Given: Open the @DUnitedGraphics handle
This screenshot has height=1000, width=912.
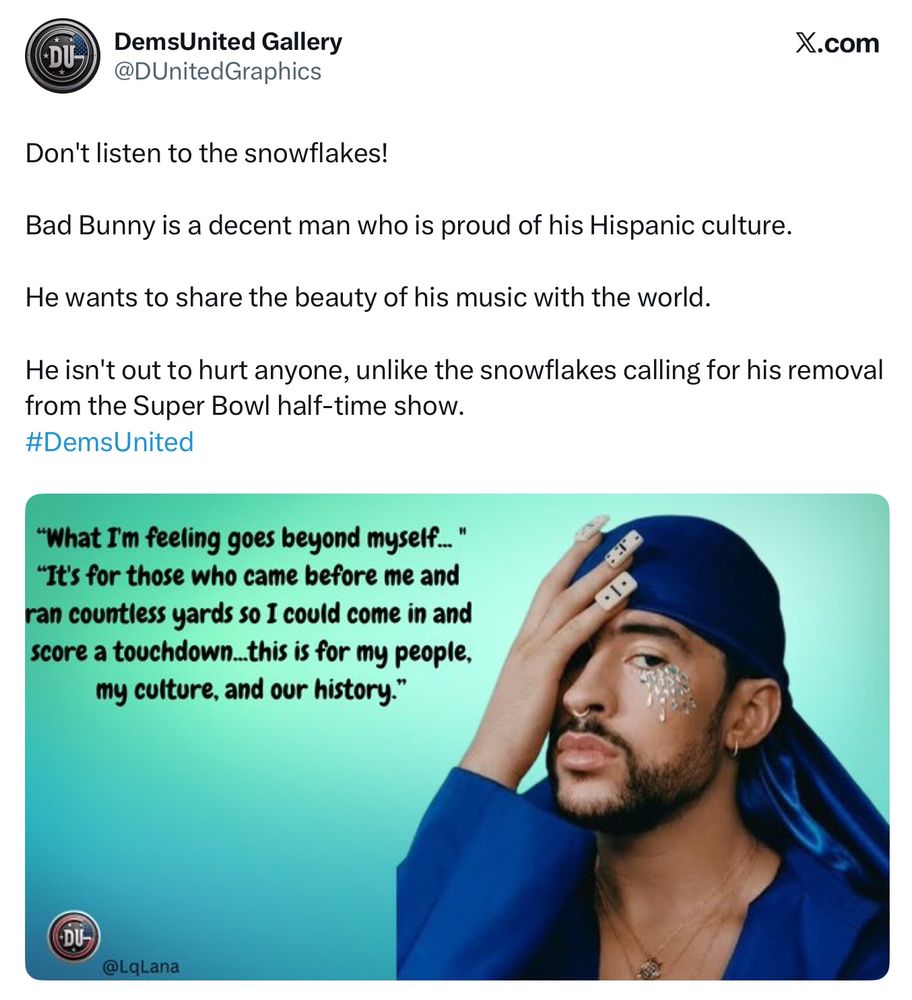Looking at the screenshot, I should click(217, 71).
